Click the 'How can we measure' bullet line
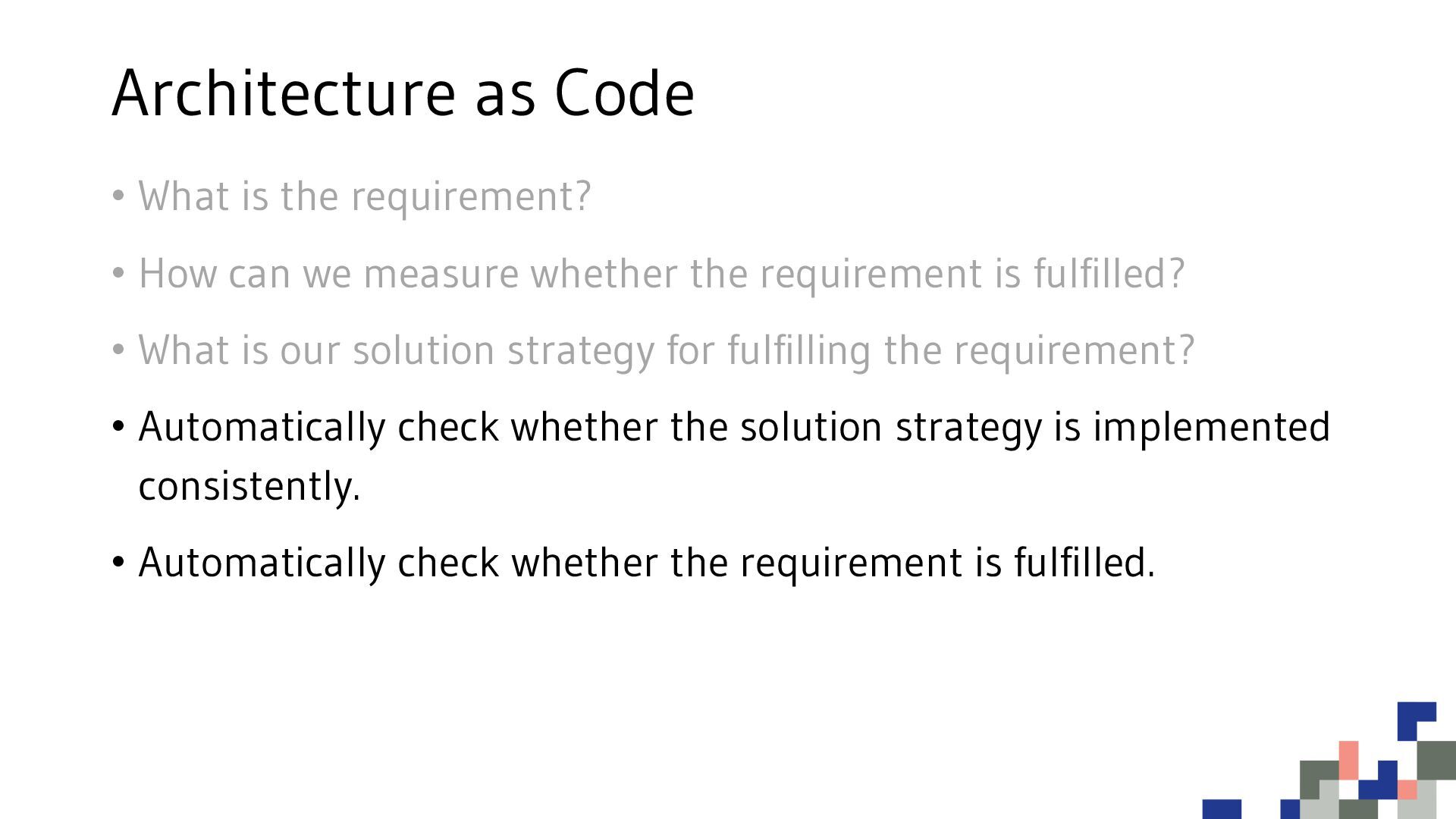 pyautogui.click(x=661, y=274)
